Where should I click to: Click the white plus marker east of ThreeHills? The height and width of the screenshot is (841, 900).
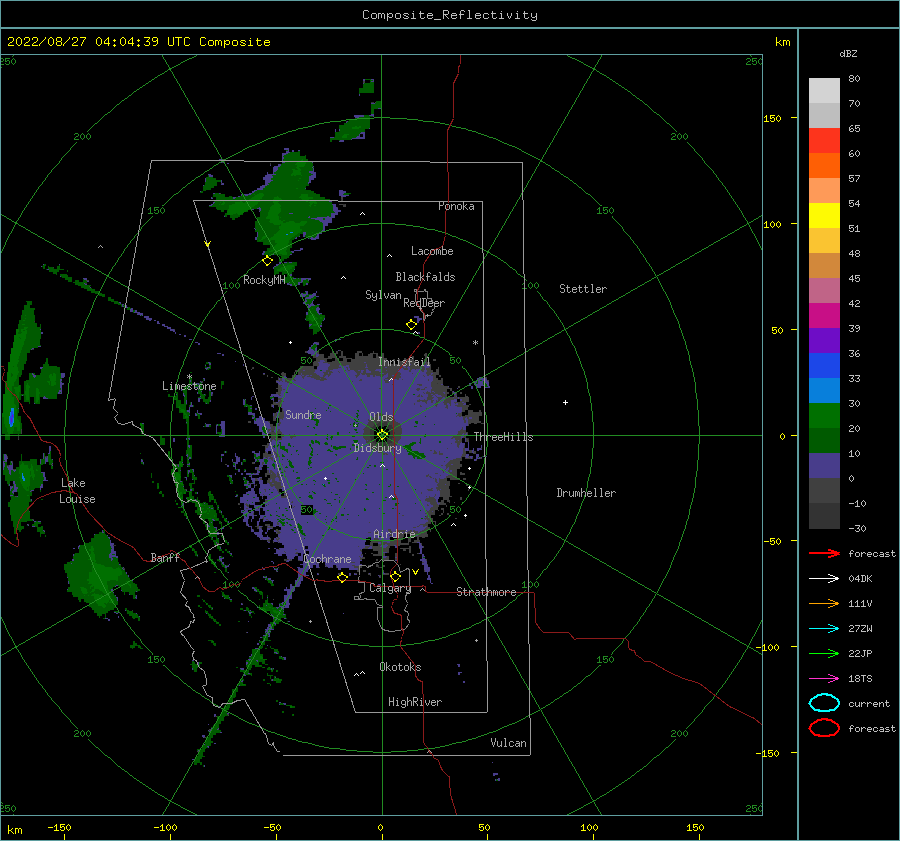point(565,402)
